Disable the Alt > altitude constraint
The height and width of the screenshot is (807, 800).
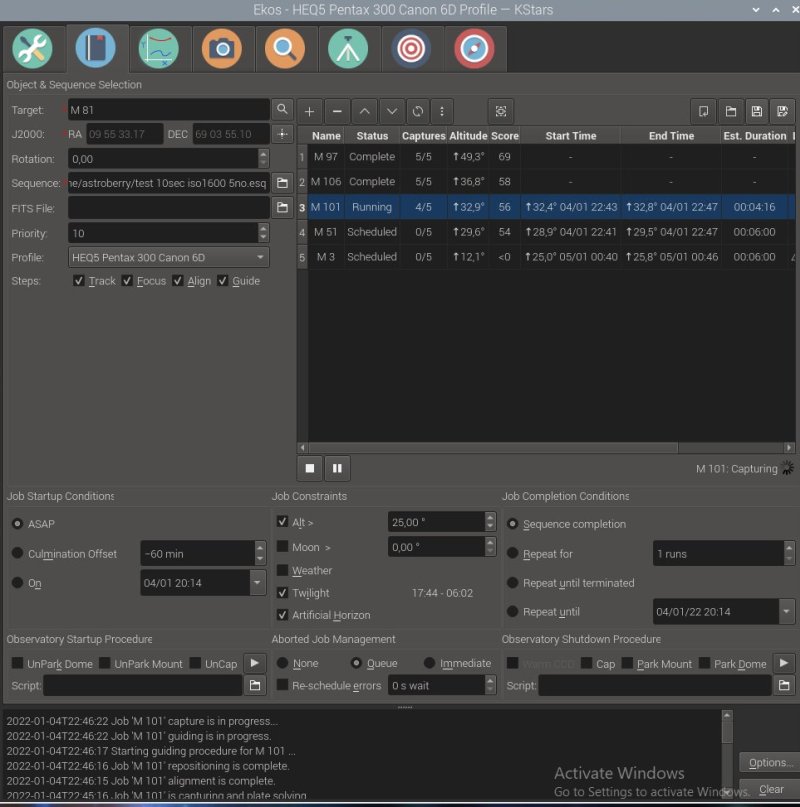tap(282, 521)
